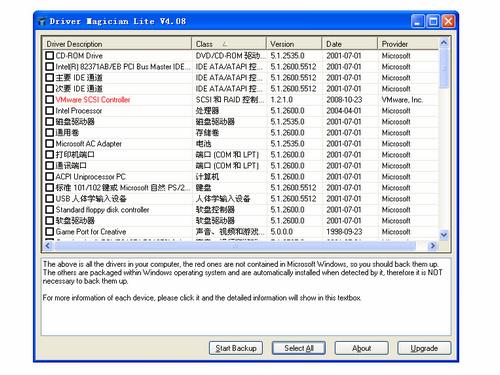
Task: Tick the Intel 82371AB/EB PCI Bus Master checkbox
Action: click(x=49, y=66)
